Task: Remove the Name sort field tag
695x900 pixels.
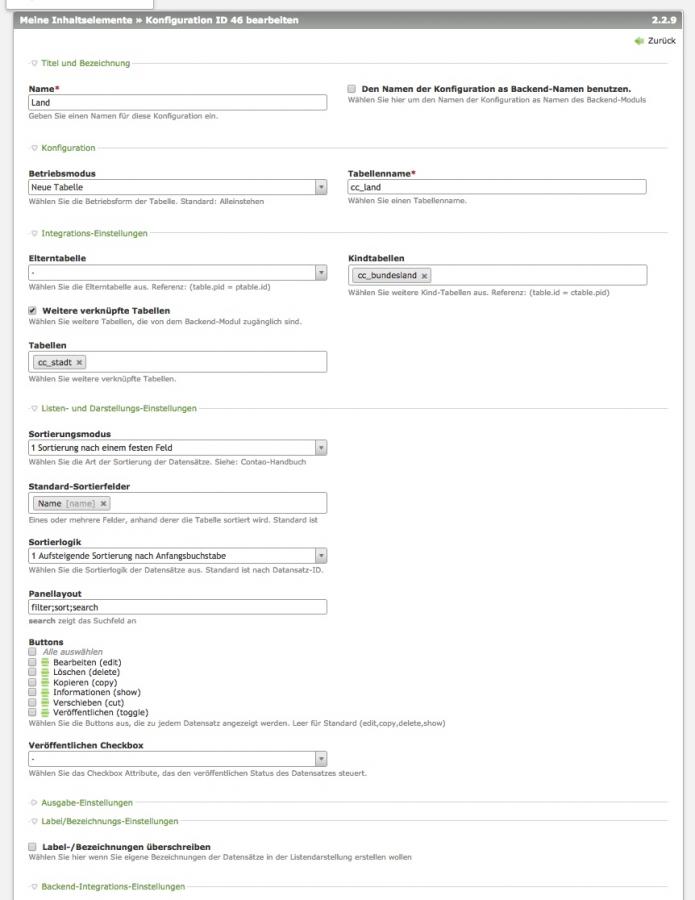Action: point(103,503)
